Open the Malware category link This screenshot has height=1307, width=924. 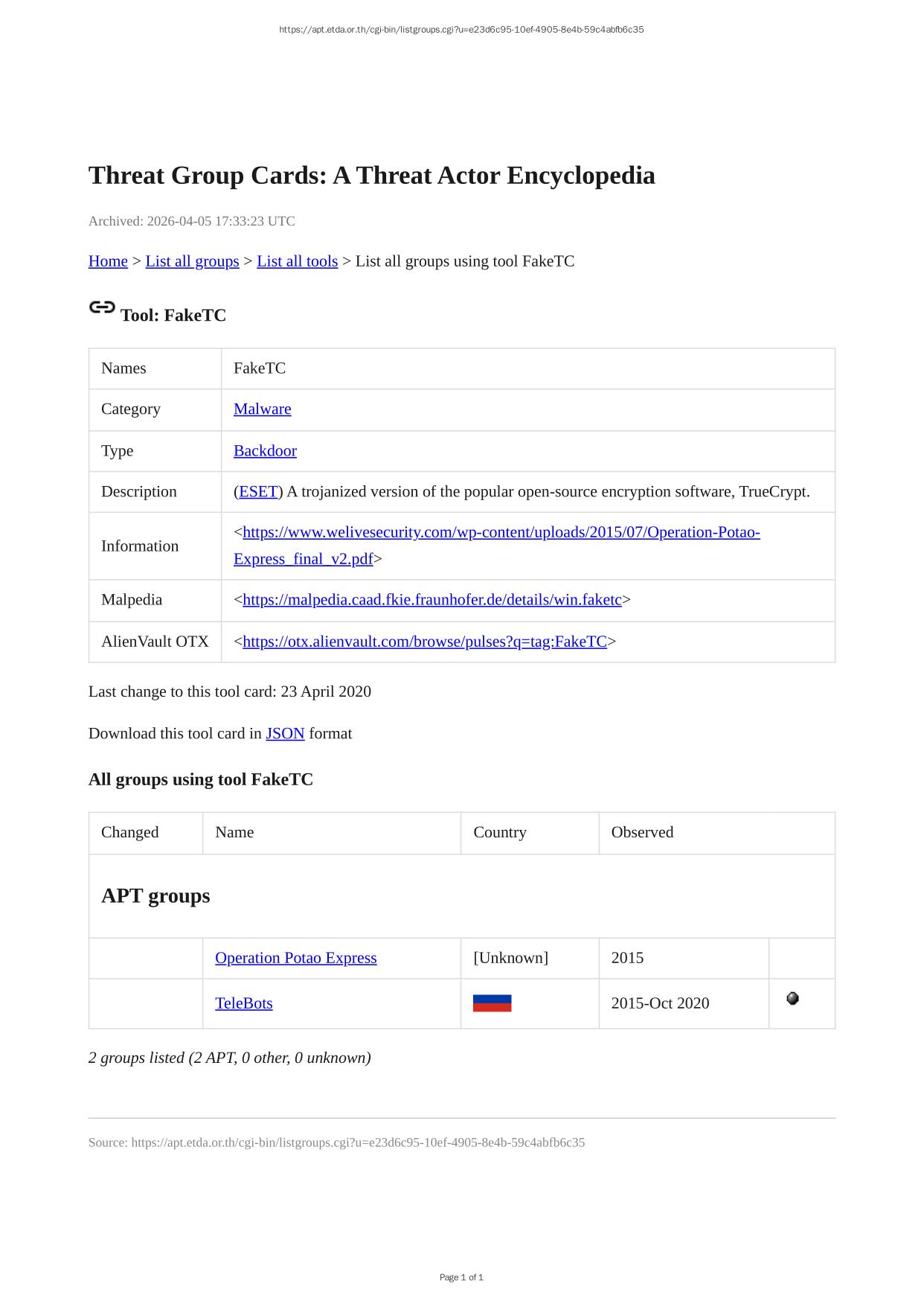pos(262,409)
